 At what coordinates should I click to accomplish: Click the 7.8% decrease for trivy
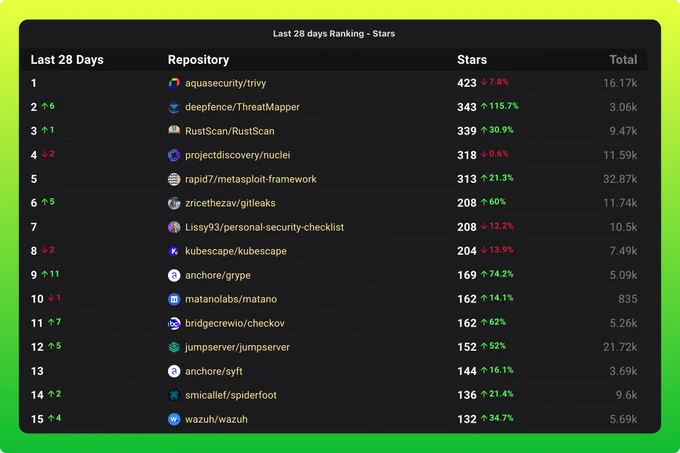[494, 82]
